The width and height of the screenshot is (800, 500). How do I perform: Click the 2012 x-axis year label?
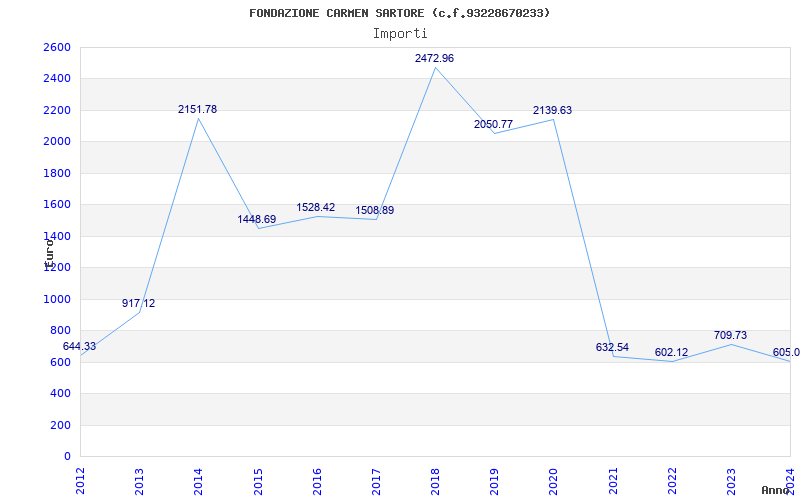80,480
